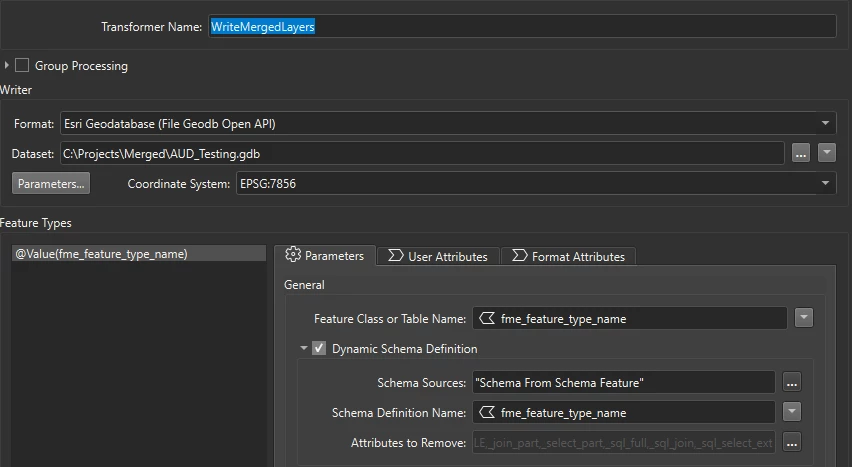Open Schema Definition Name dropdown arrow
852x467 pixels.
[x=792, y=412]
